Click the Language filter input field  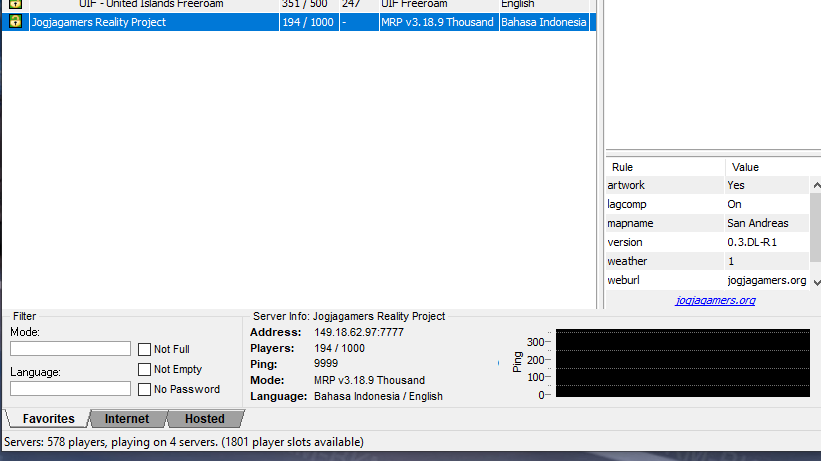[x=70, y=389]
